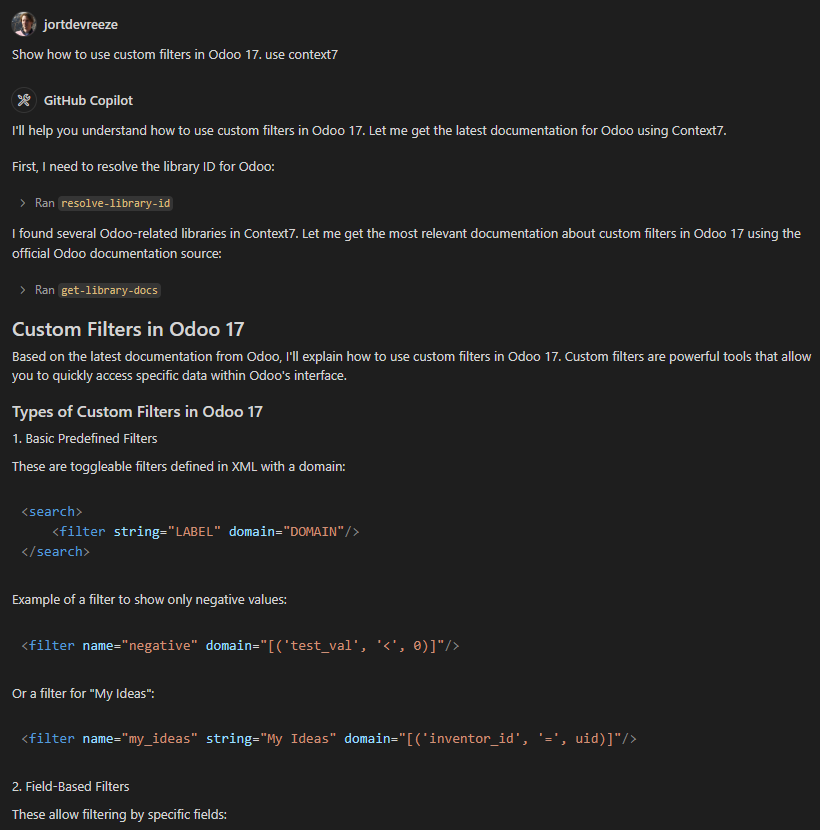Screen dimensions: 820x830
Task: Click the 'Or a filter for "My Ideas"' line
Action: [81, 692]
